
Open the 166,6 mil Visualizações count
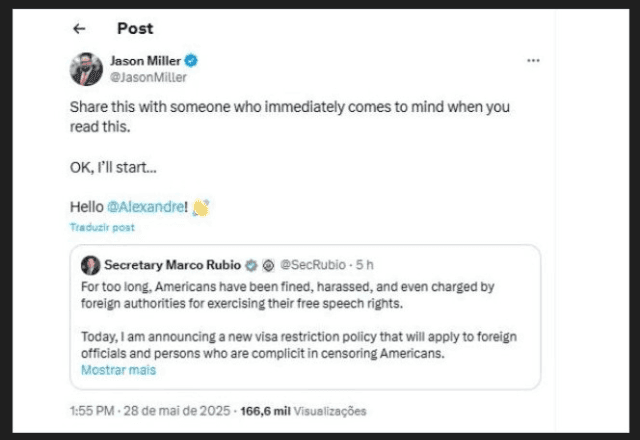click(302, 410)
